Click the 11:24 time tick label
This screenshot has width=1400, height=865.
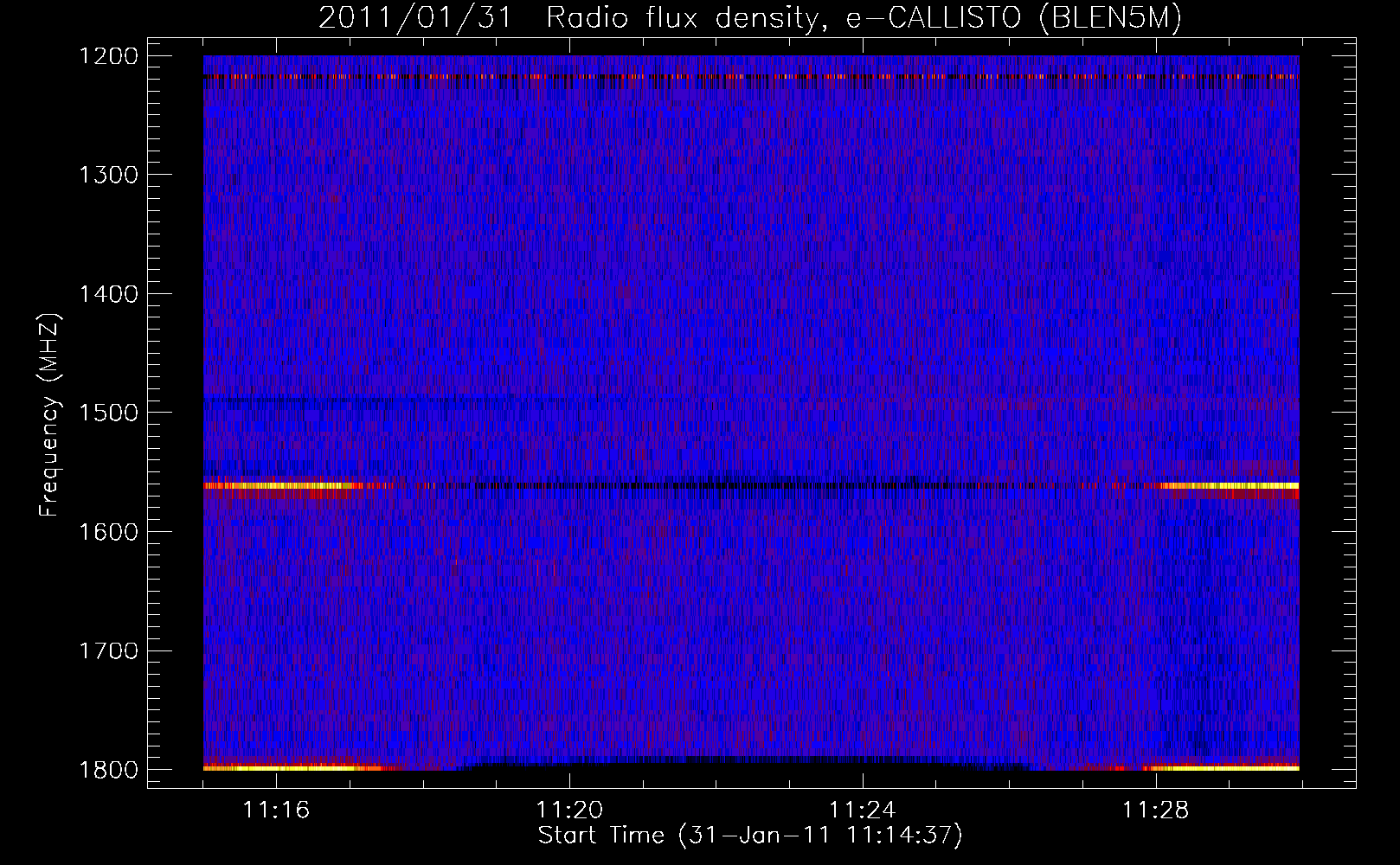coord(863,811)
